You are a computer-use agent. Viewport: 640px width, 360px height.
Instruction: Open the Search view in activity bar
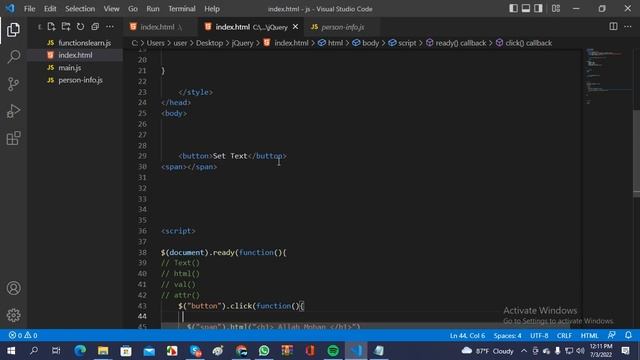pos(13,57)
